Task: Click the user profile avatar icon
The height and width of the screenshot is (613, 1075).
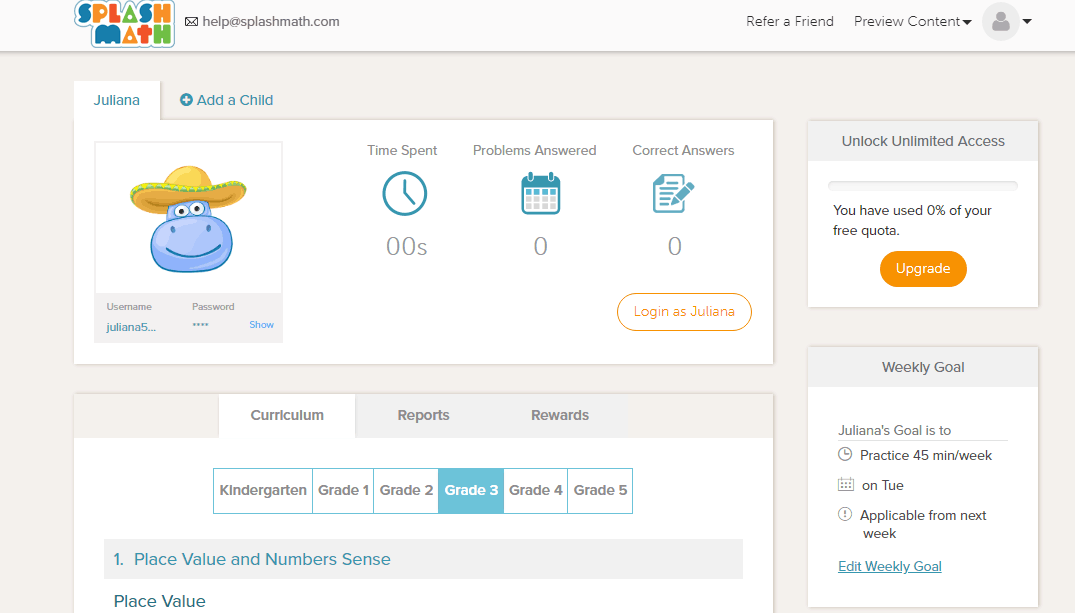Action: click(x=1000, y=22)
